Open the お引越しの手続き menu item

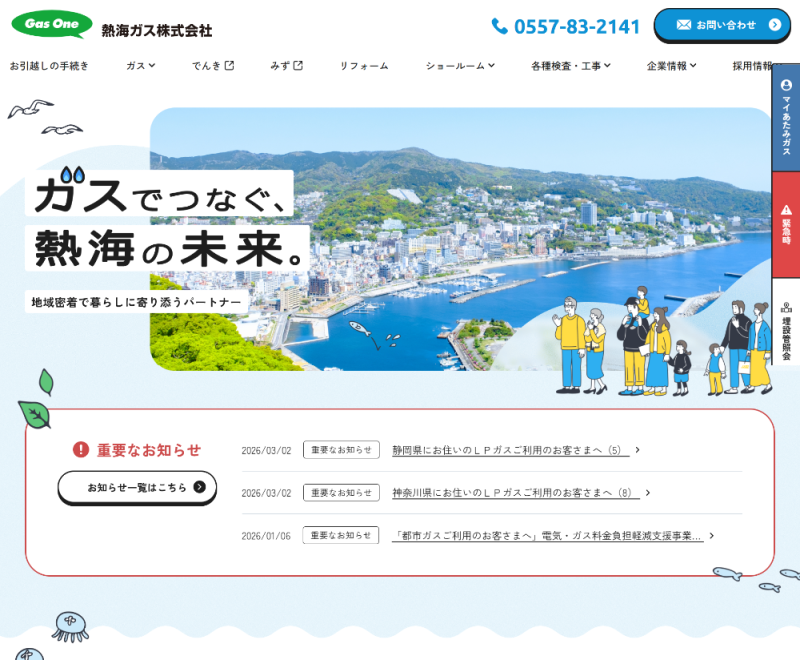(x=49, y=66)
